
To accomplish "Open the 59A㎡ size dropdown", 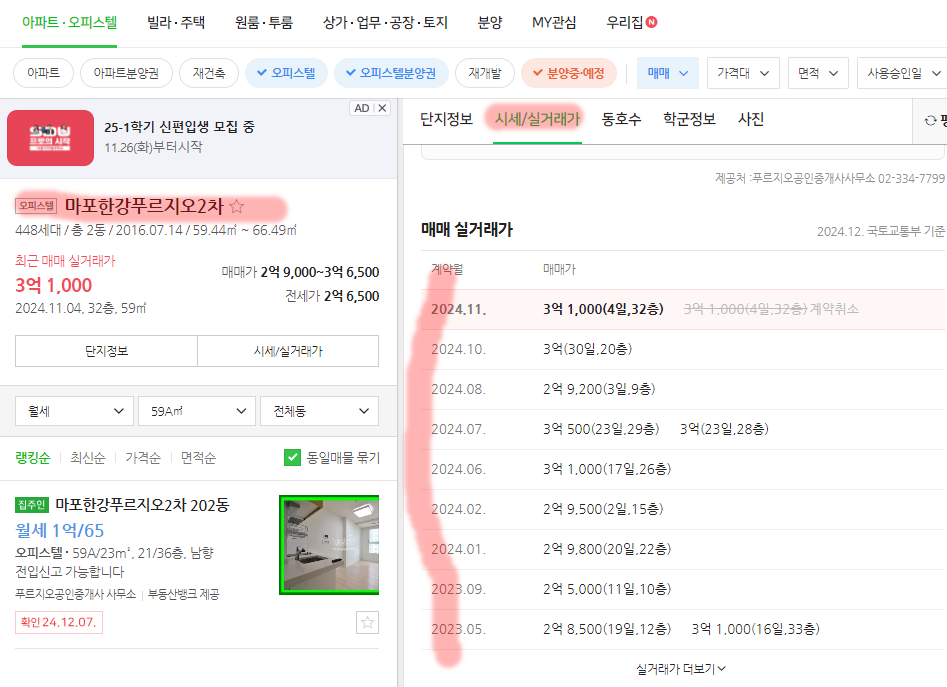I will click(197, 411).
